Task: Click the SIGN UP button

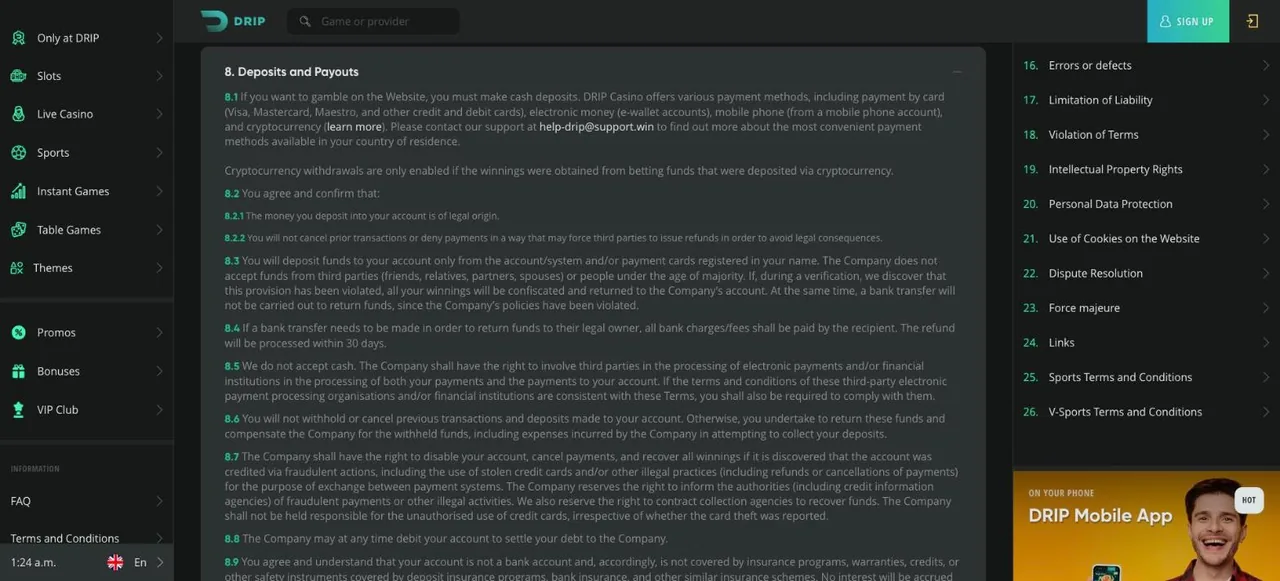Action: point(1188,21)
